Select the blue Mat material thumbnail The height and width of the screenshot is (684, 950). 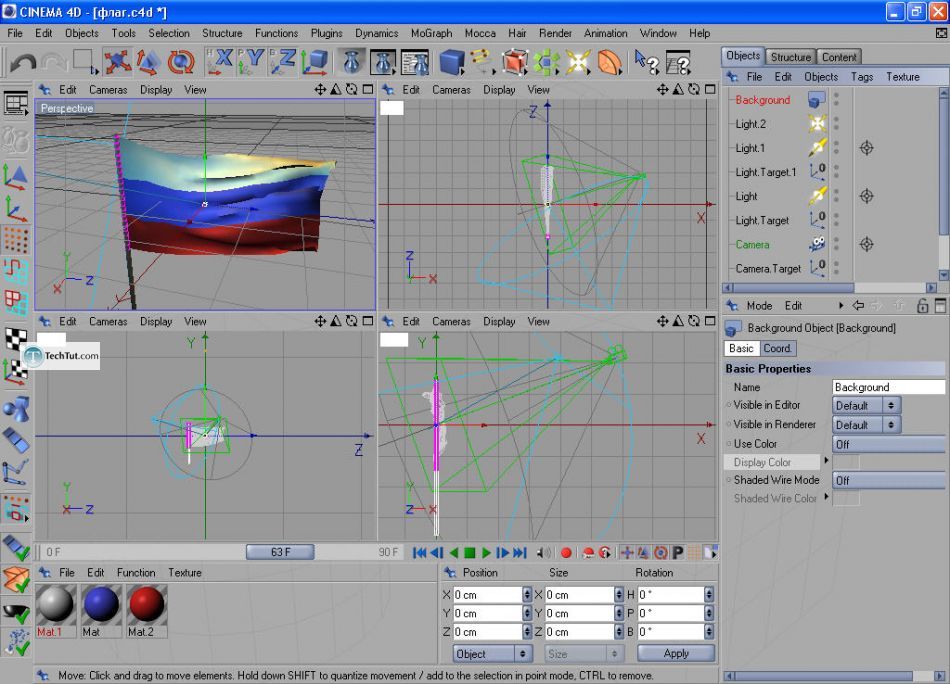point(101,605)
